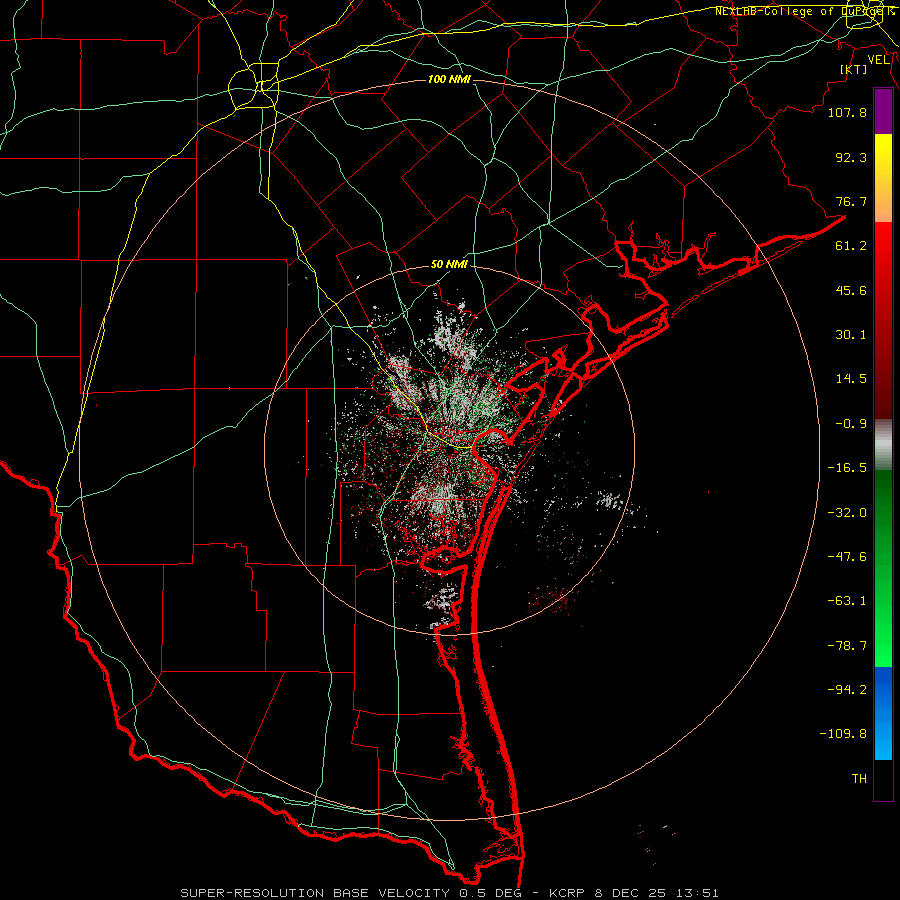
Task: Click the -32.0 velocity scale value
Action: click(x=847, y=513)
